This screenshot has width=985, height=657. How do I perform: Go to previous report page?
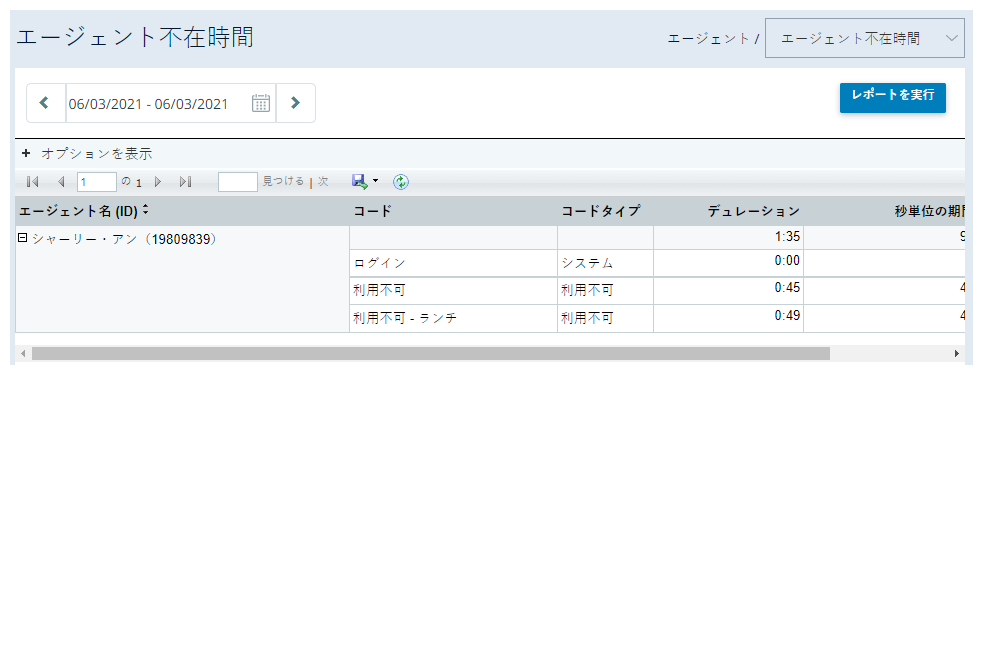(x=61, y=182)
